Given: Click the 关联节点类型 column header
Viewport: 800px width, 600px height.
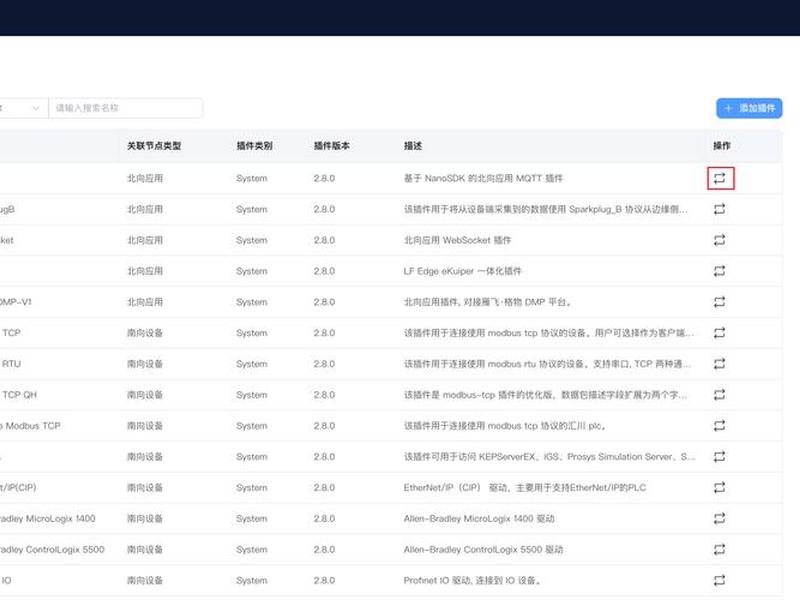Looking at the screenshot, I should 154,146.
